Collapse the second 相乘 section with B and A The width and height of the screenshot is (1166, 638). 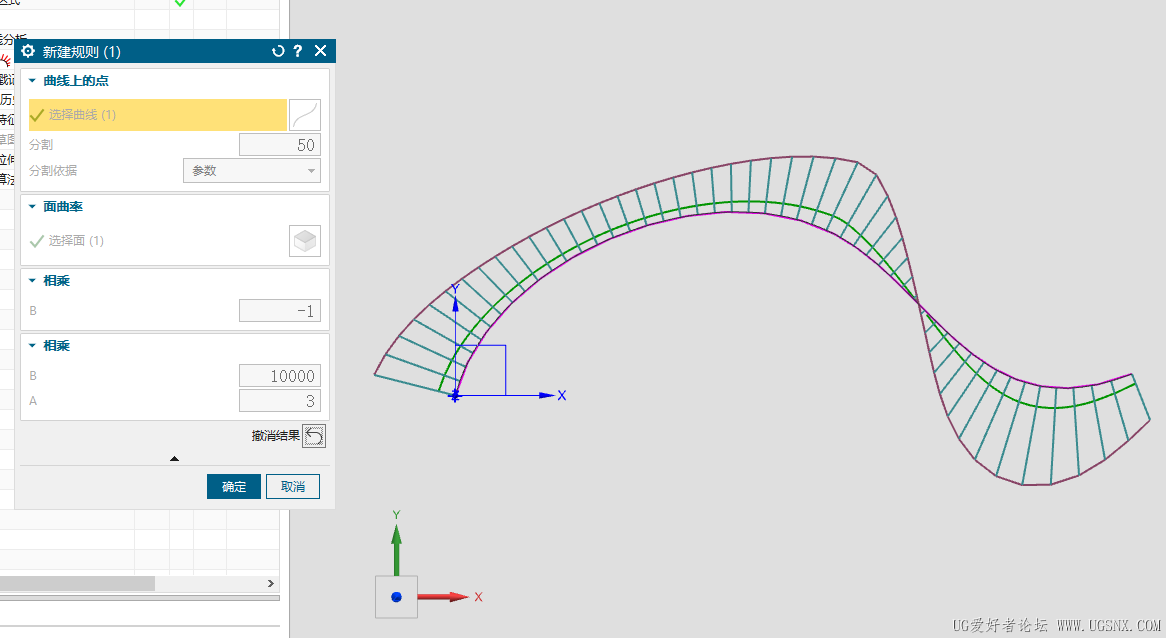pyautogui.click(x=32, y=346)
